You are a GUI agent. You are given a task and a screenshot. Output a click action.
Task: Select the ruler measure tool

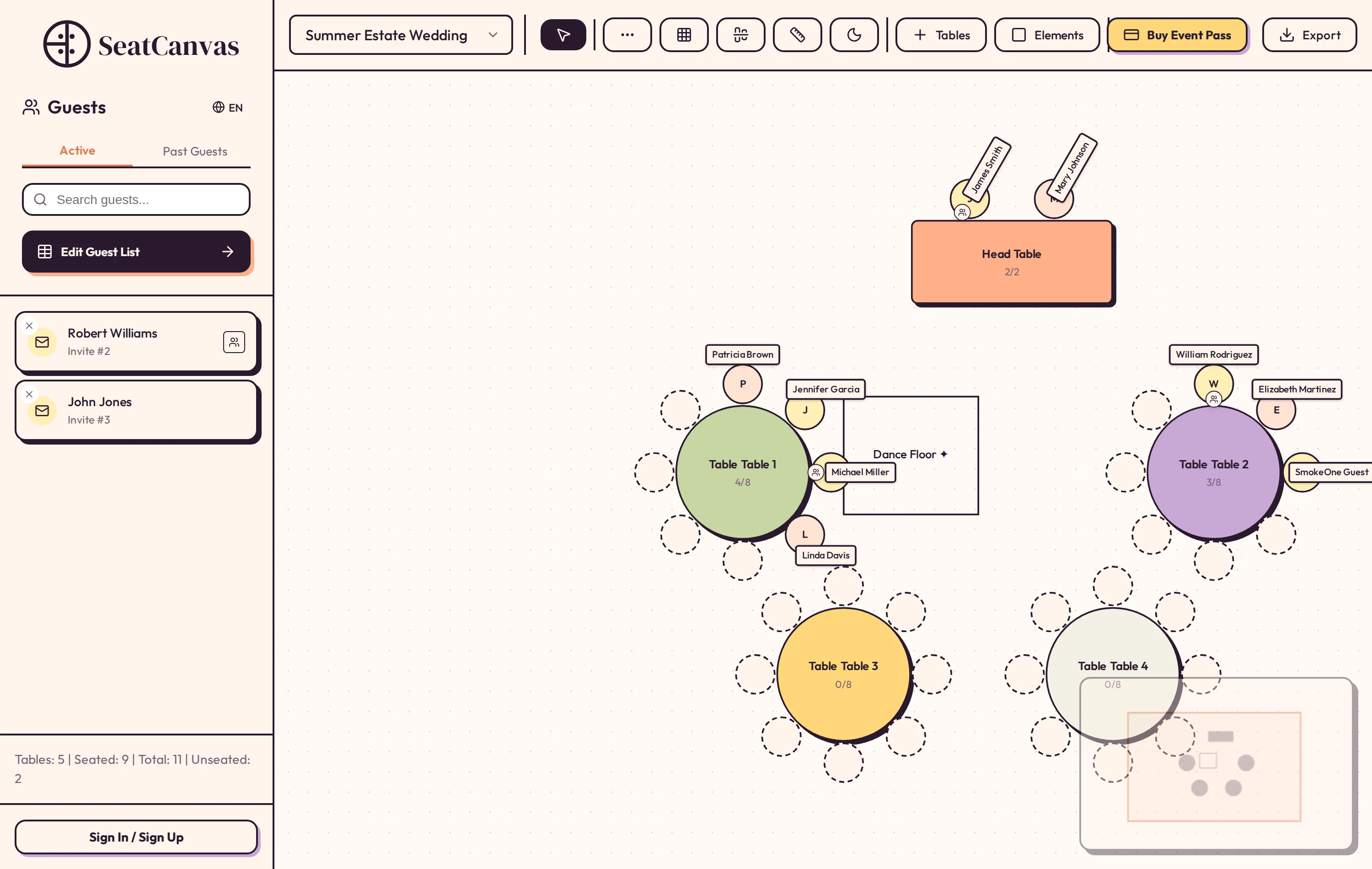[x=797, y=35]
